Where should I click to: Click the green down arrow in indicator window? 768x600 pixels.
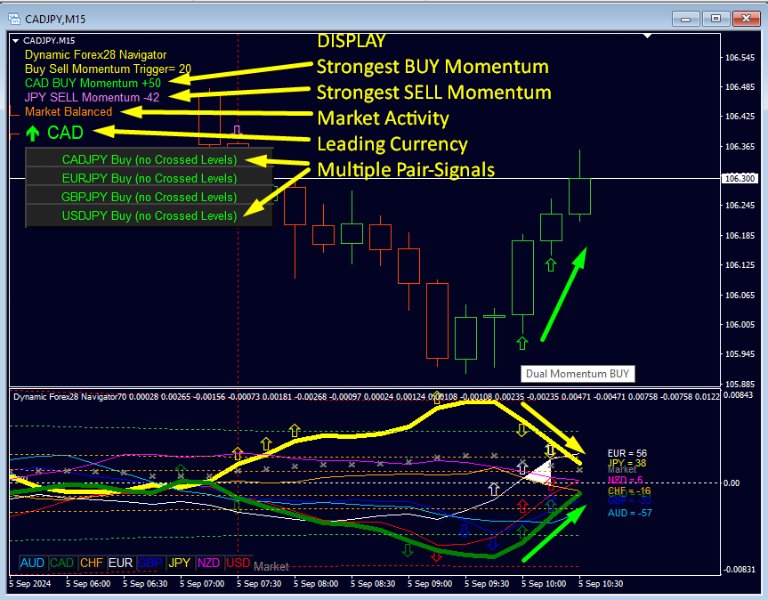408,551
